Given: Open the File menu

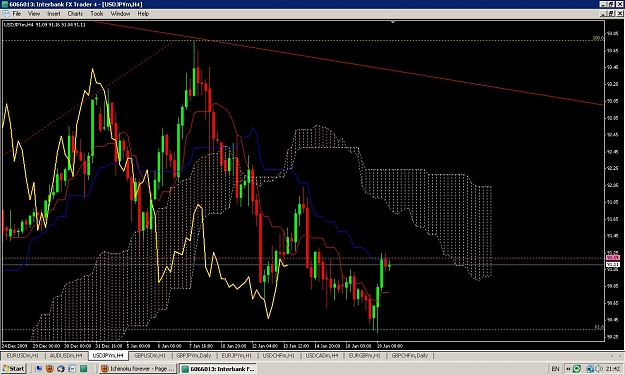Looking at the screenshot, I should [17, 14].
